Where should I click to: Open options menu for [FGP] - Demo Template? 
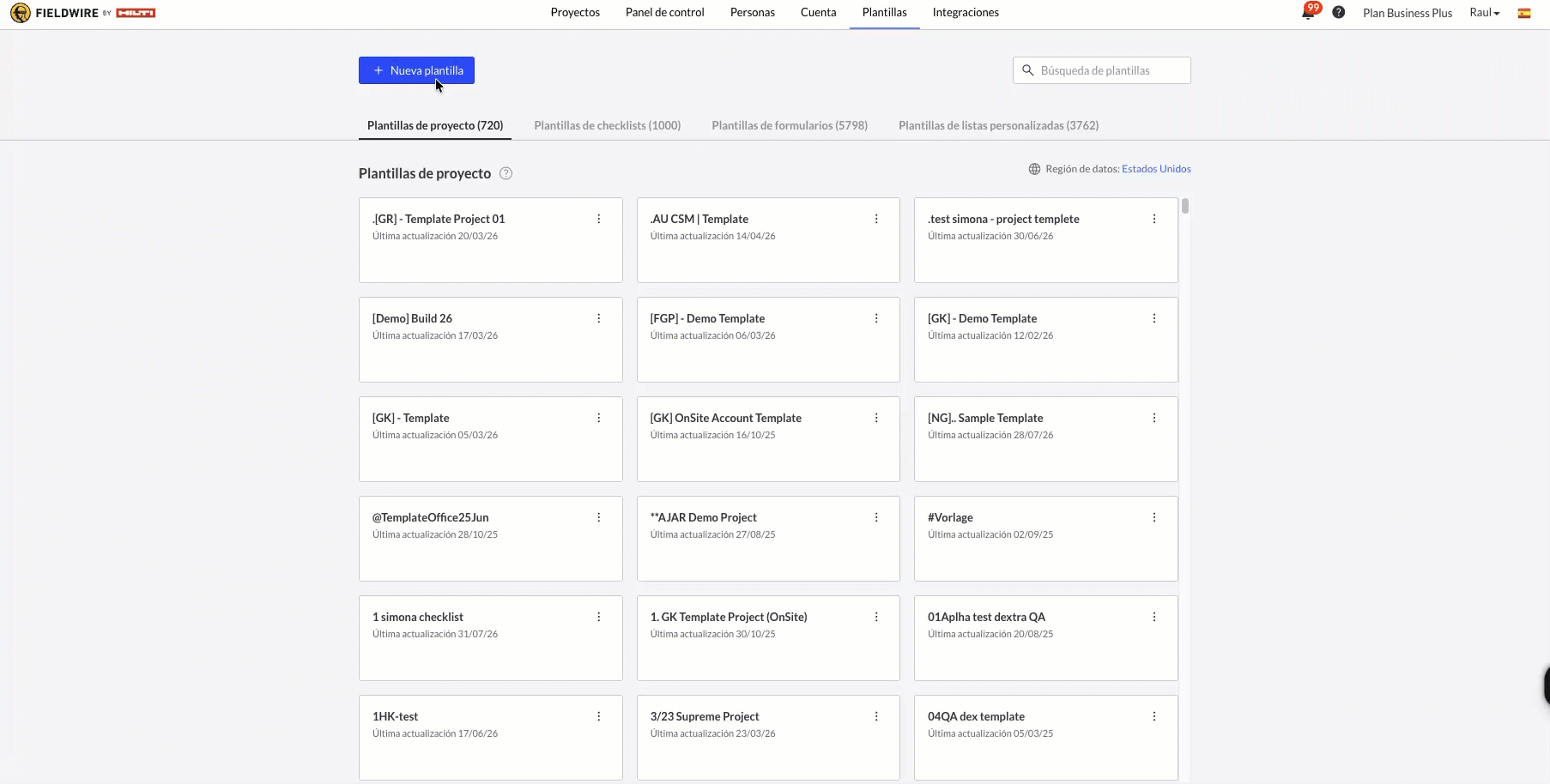point(876,318)
